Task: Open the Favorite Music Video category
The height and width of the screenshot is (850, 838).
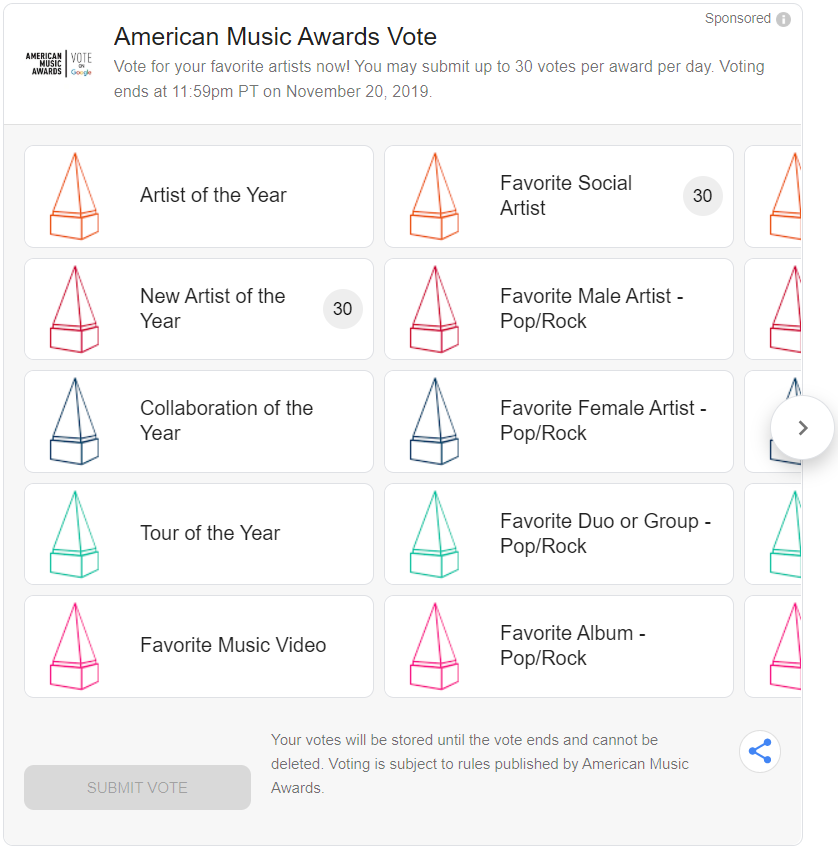Action: click(233, 646)
